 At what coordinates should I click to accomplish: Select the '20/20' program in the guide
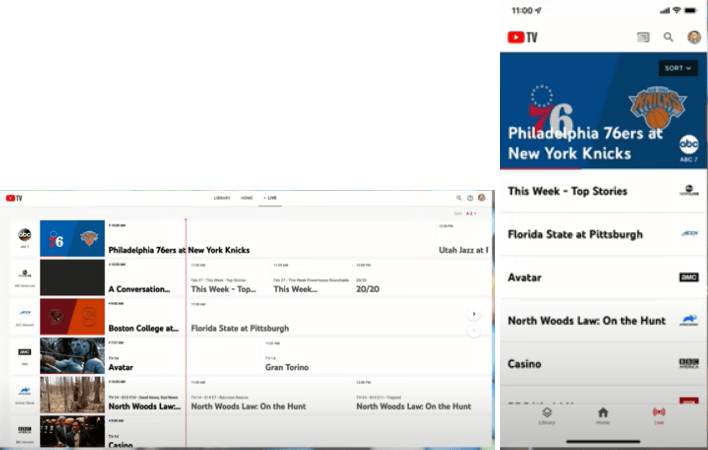coord(368,289)
